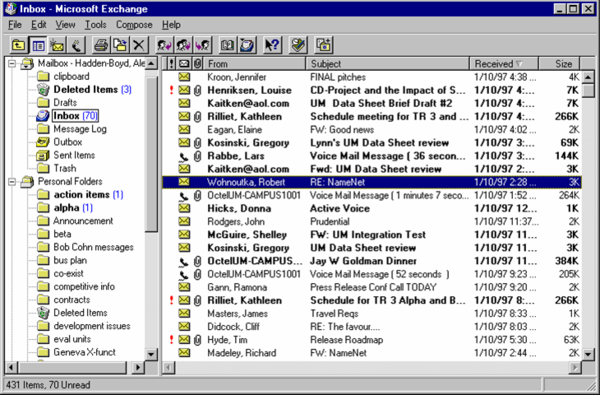Viewport: 600px width, 395px height.
Task: Click the Print toolbar icon
Action: [101, 46]
